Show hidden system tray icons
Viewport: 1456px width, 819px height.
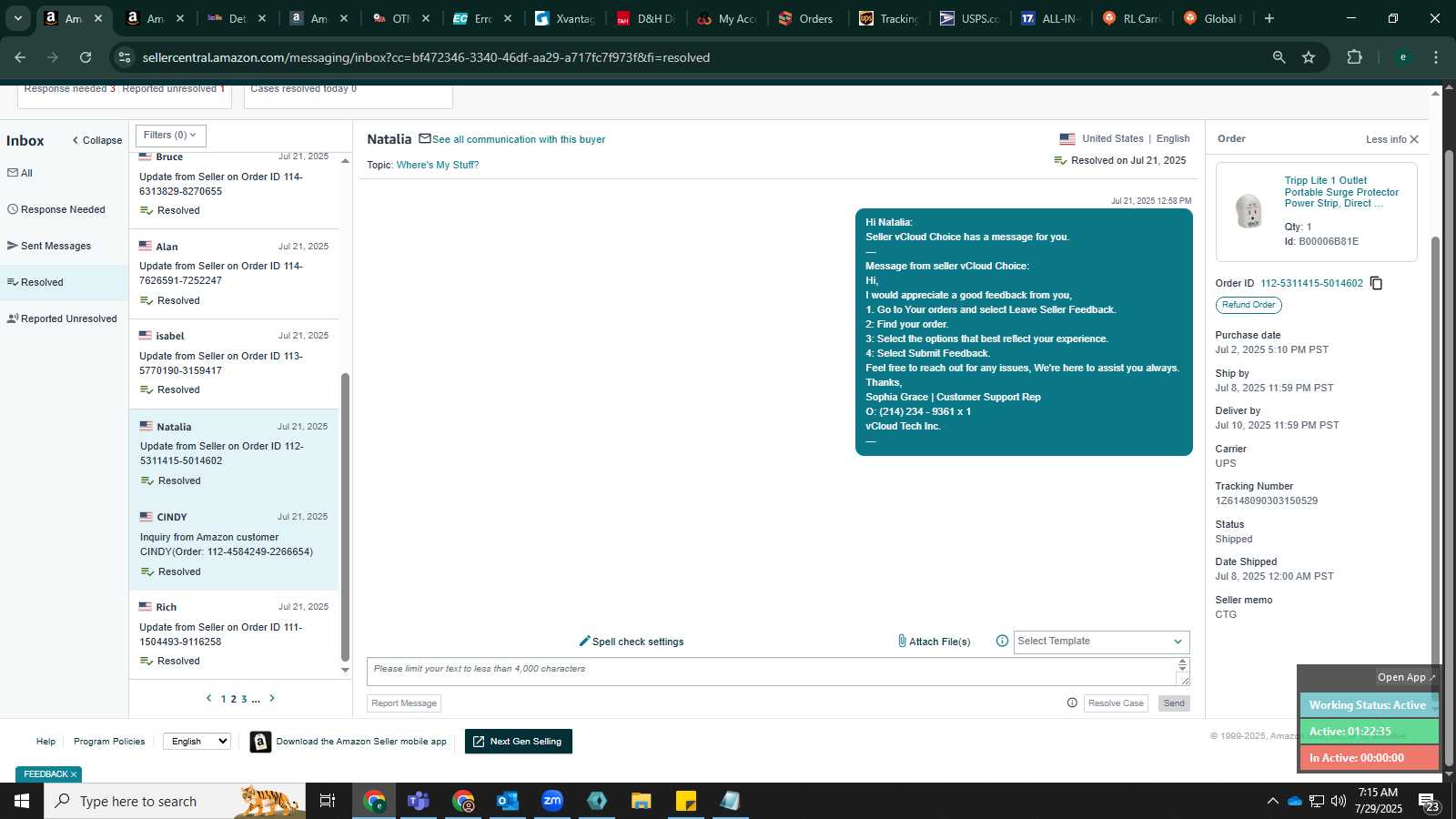tap(1272, 801)
